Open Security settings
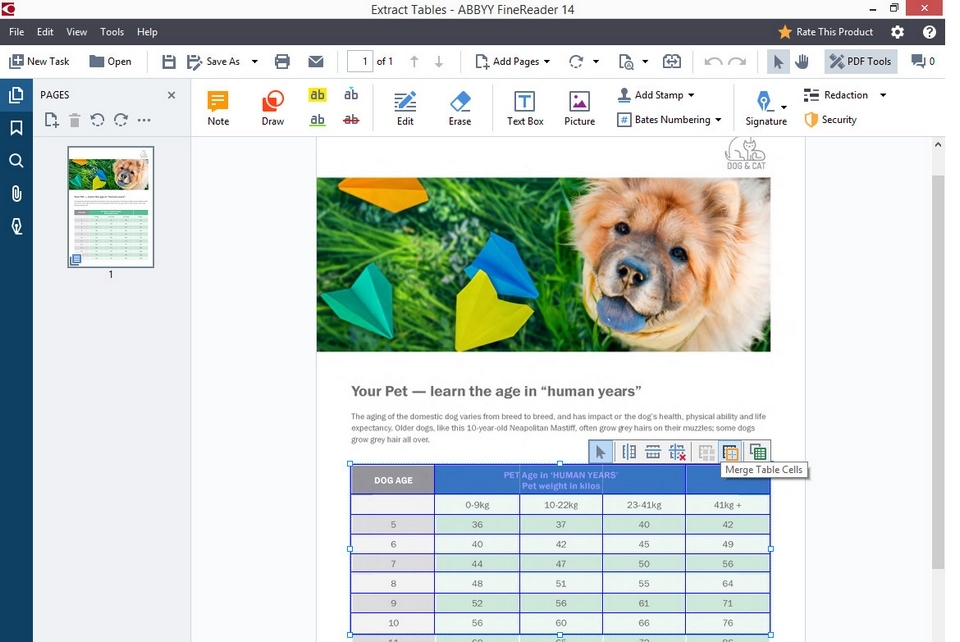960x642 pixels. tap(830, 120)
